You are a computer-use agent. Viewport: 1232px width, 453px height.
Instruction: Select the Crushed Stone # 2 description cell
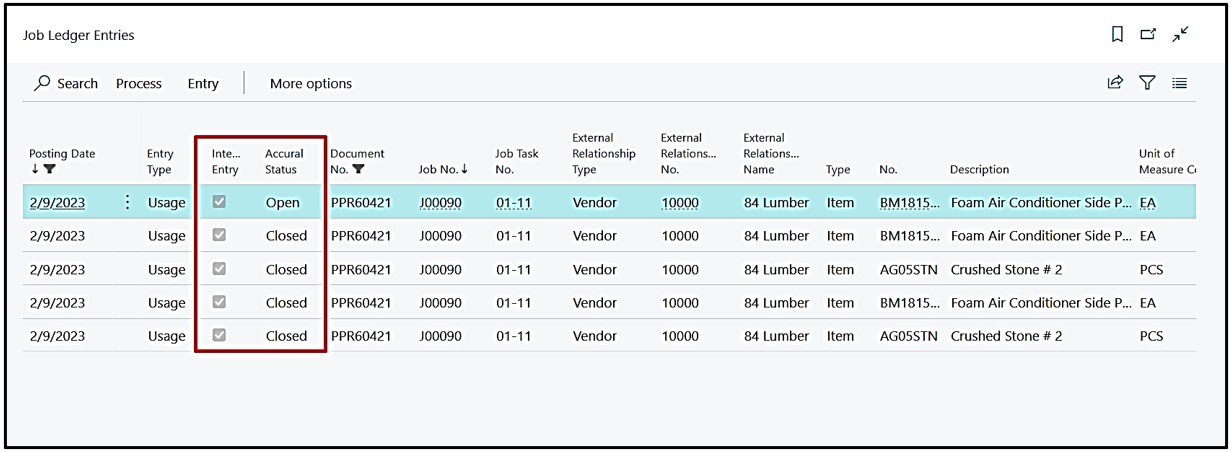pyautogui.click(x=1005, y=269)
